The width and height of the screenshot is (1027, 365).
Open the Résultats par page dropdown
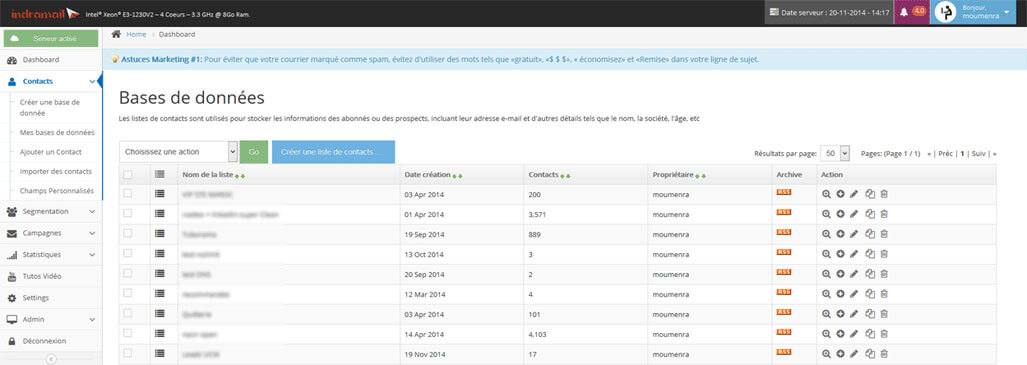pos(834,153)
